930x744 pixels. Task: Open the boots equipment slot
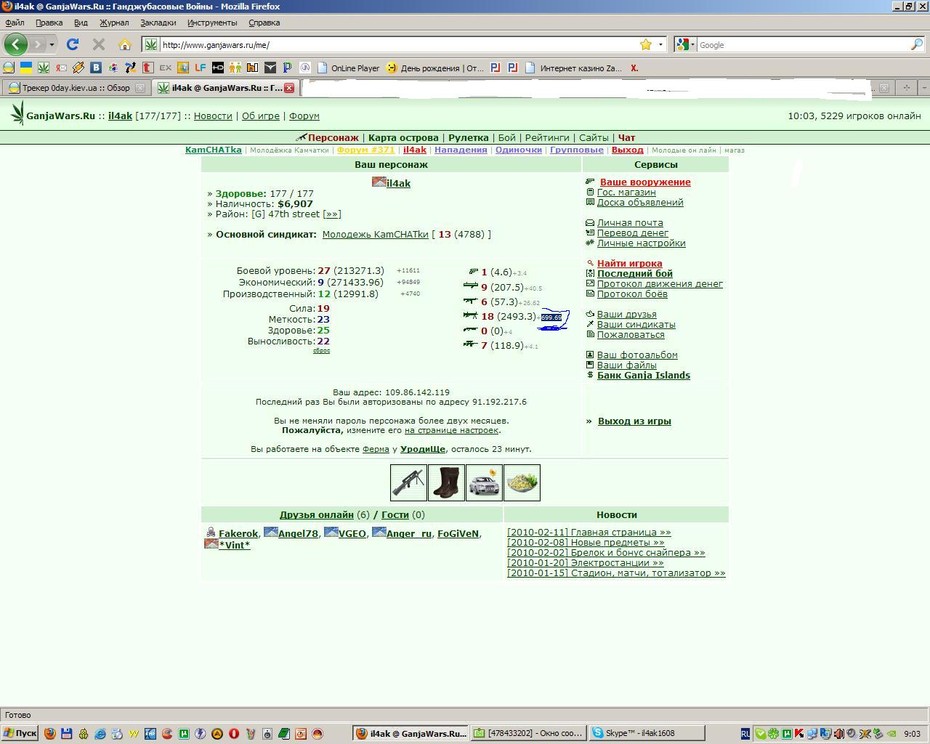click(x=447, y=482)
